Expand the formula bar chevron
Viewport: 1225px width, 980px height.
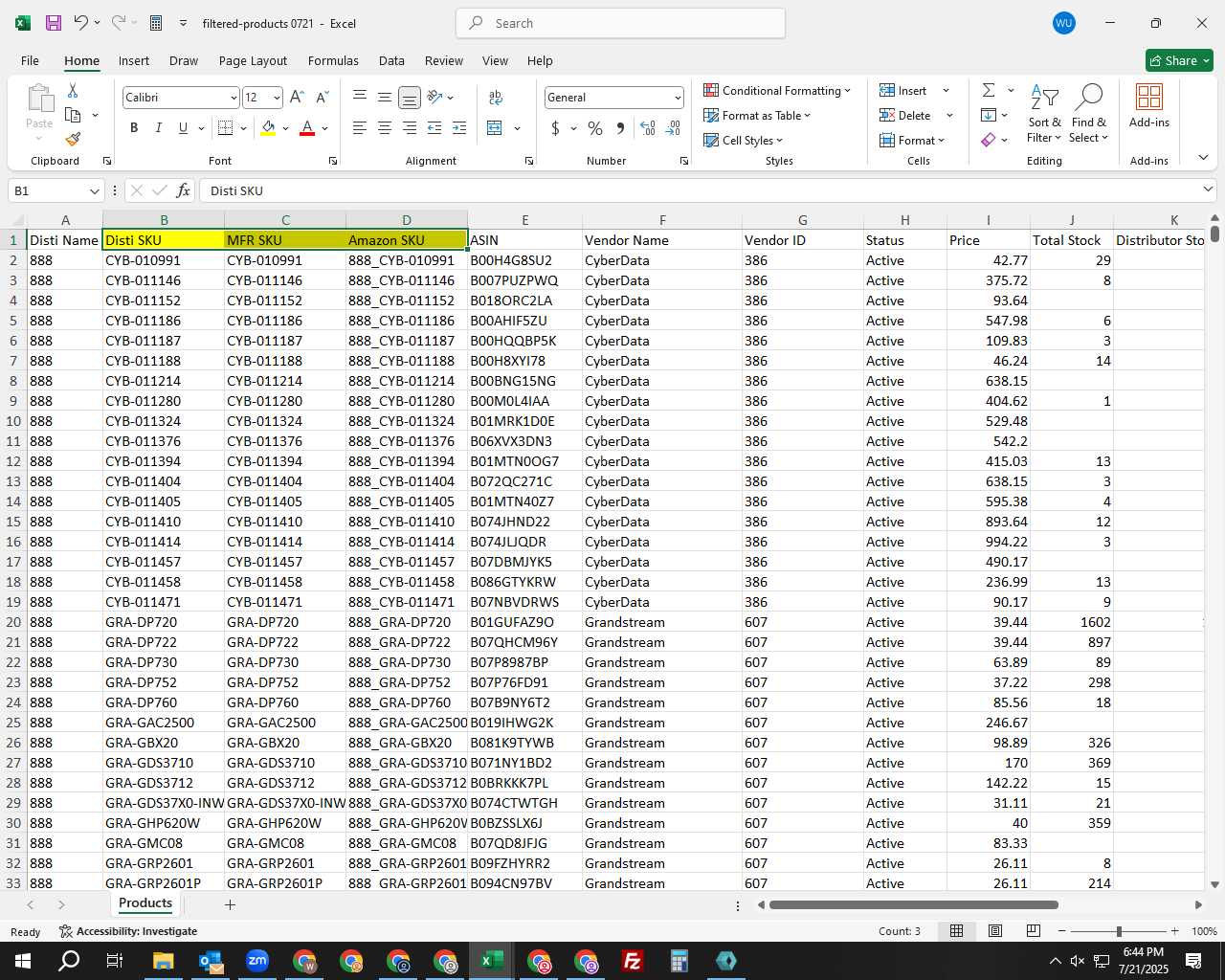pyautogui.click(x=1208, y=189)
